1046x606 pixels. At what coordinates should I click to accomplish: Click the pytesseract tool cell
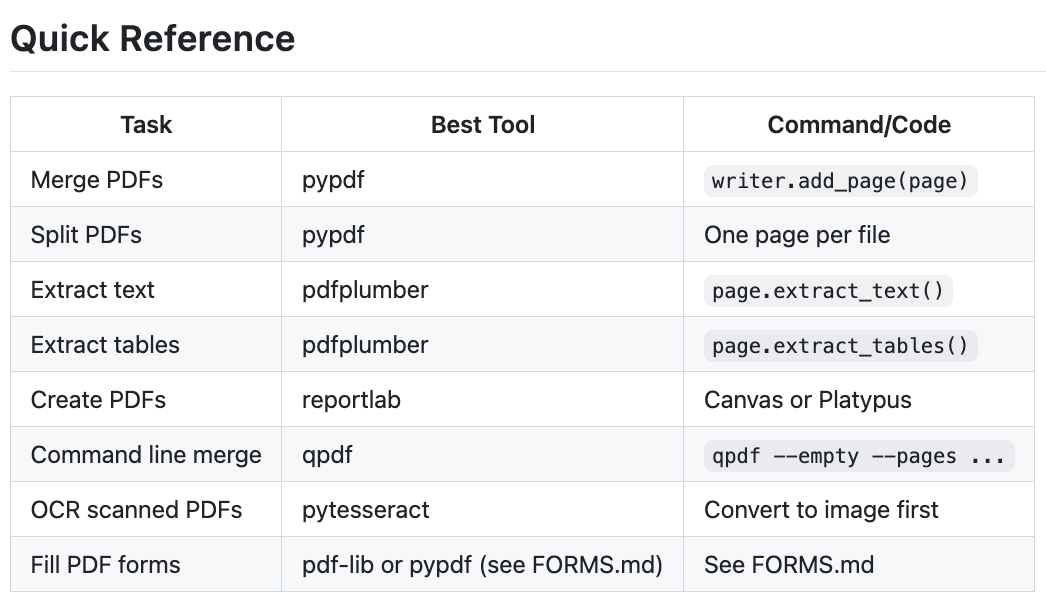365,510
